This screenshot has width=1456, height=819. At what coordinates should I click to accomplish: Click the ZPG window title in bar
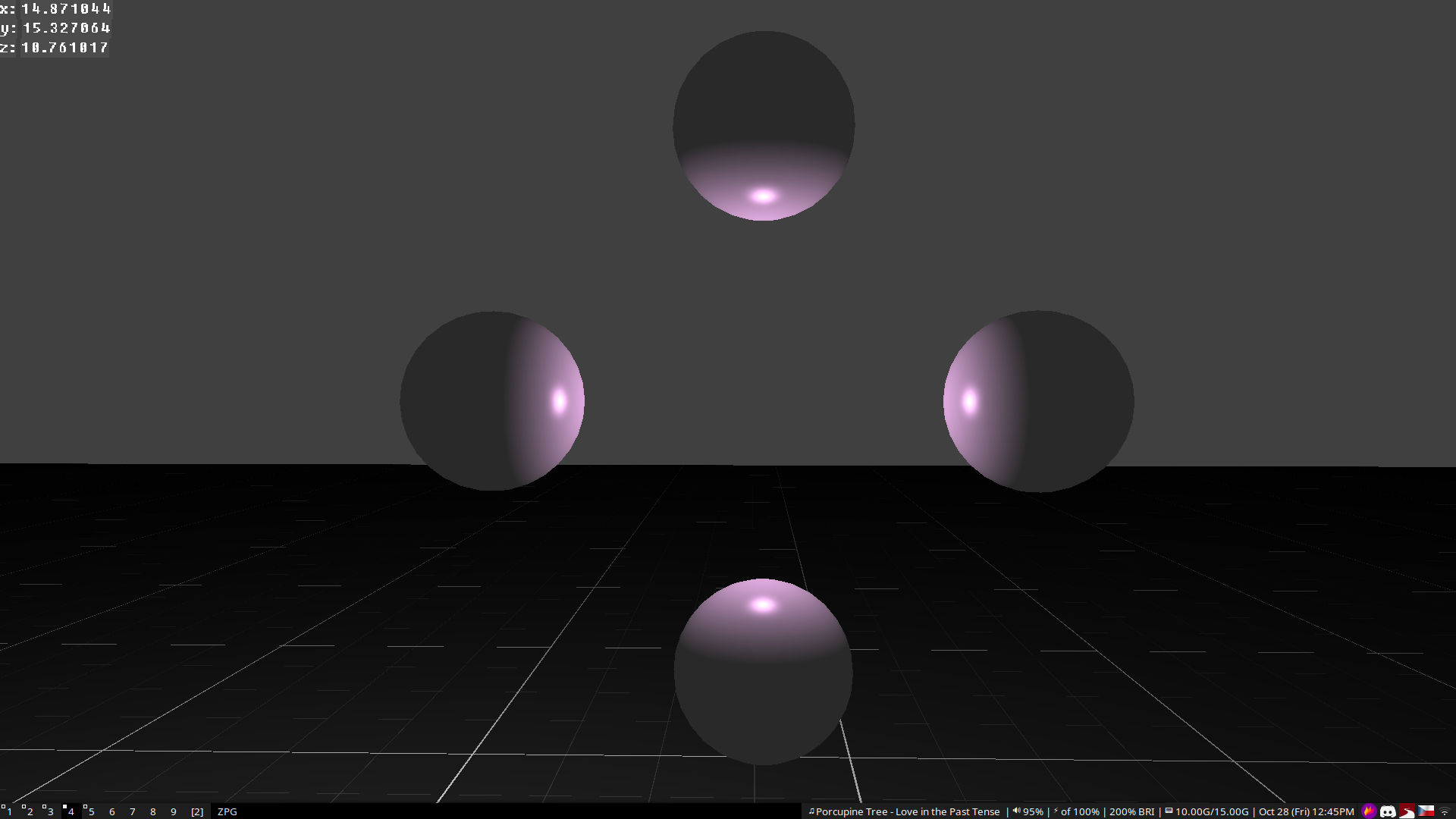(227, 811)
